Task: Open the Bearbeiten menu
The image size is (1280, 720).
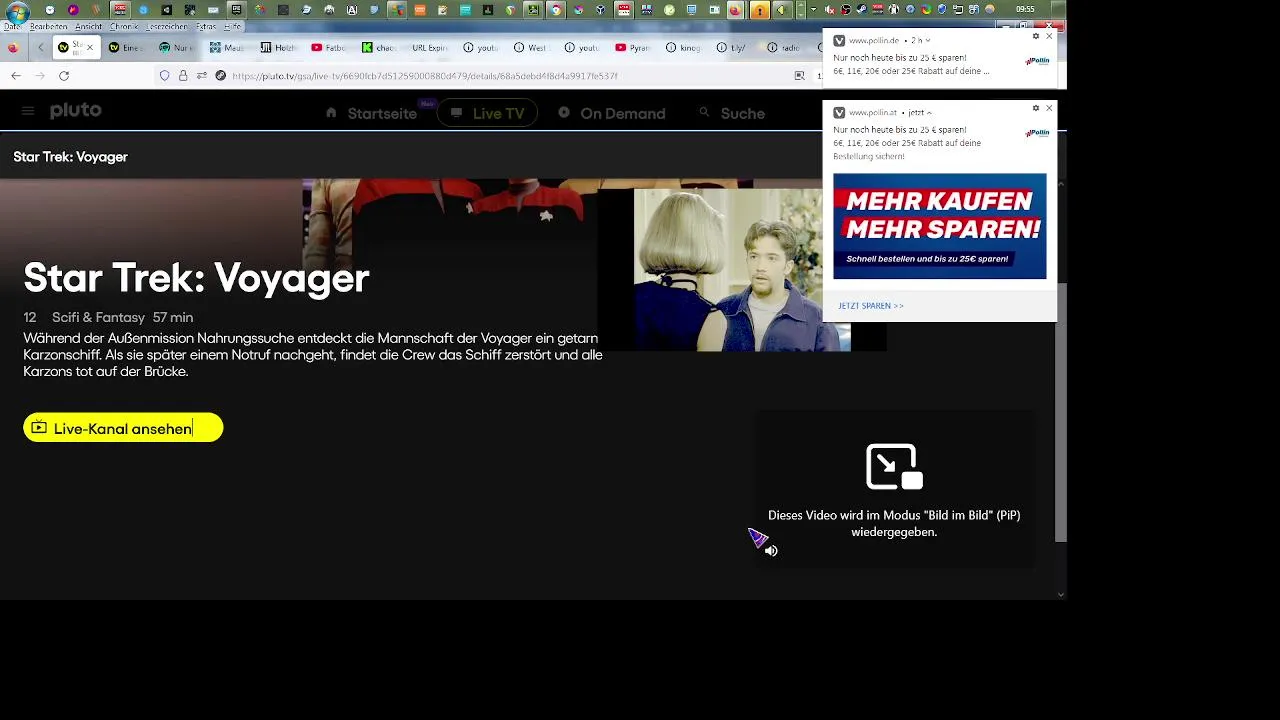Action: coord(49,26)
